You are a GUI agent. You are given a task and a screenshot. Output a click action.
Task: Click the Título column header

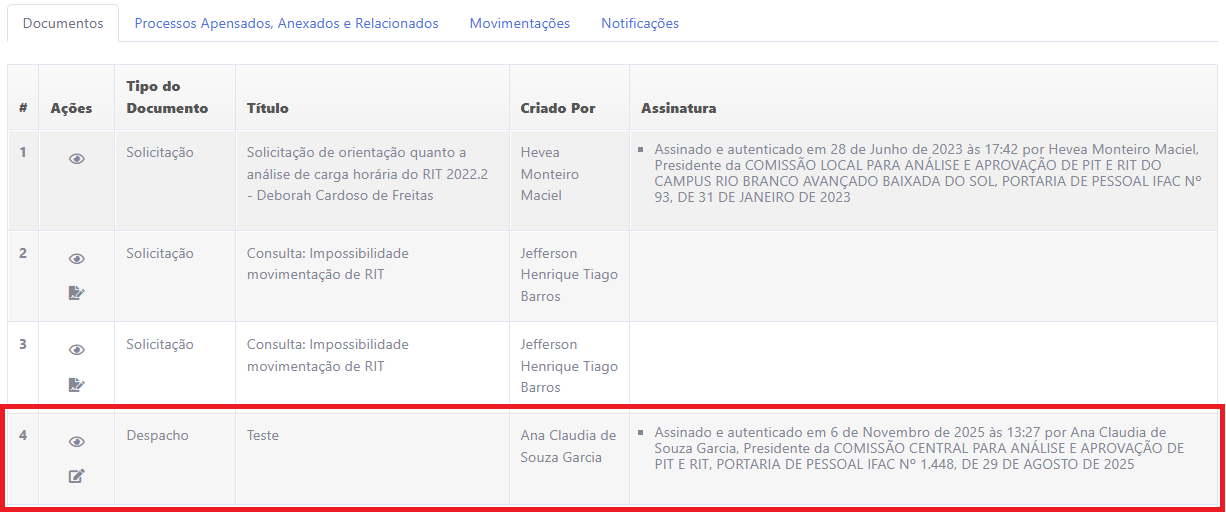click(267, 108)
